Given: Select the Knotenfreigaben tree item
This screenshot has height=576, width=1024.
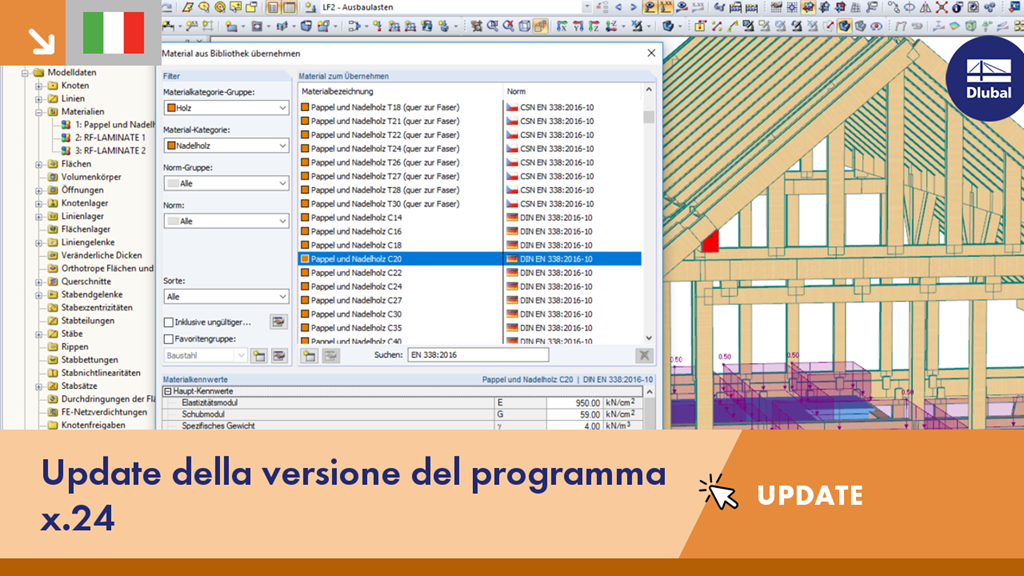Looking at the screenshot, I should 93,425.
